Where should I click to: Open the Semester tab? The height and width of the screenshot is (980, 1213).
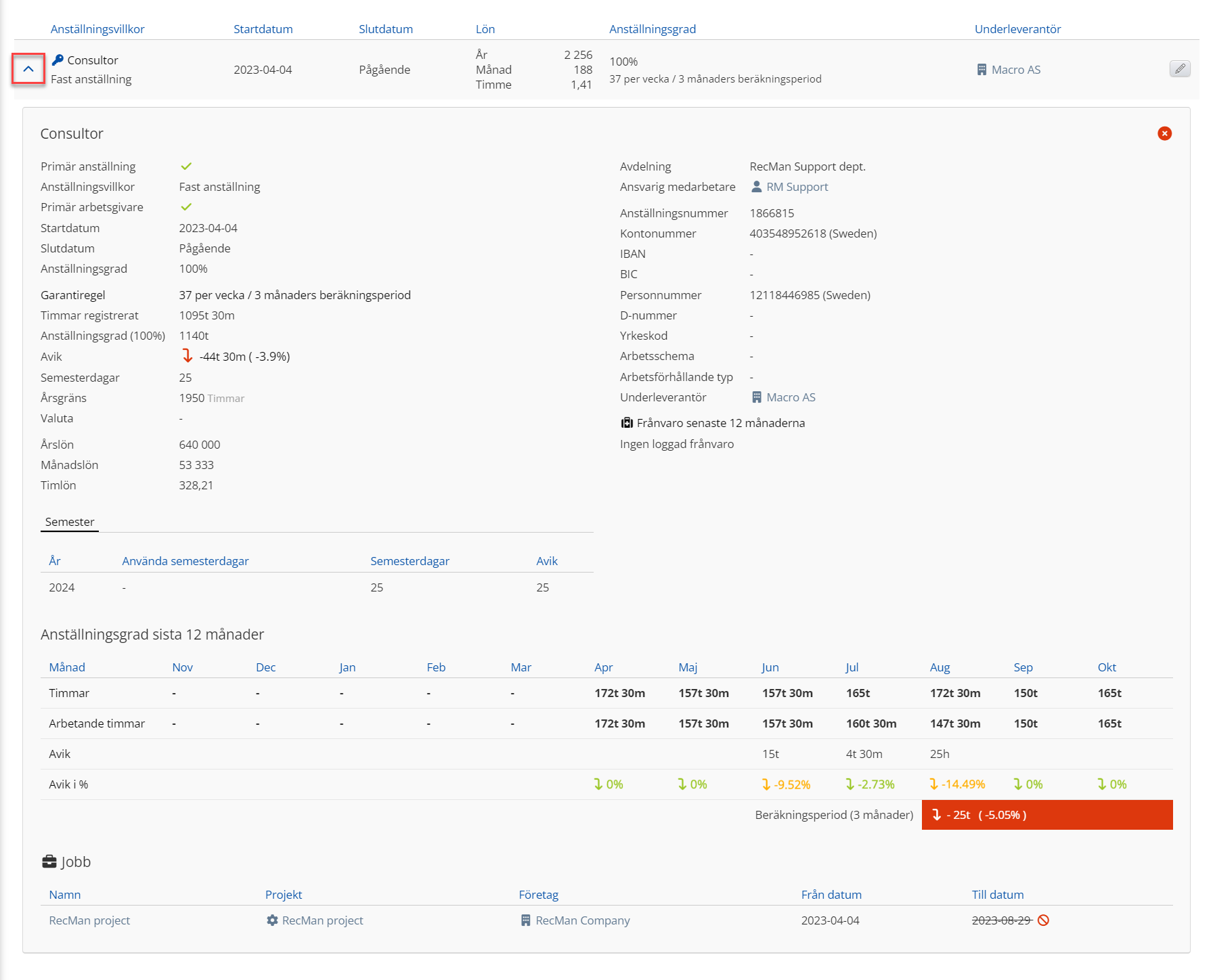70,522
